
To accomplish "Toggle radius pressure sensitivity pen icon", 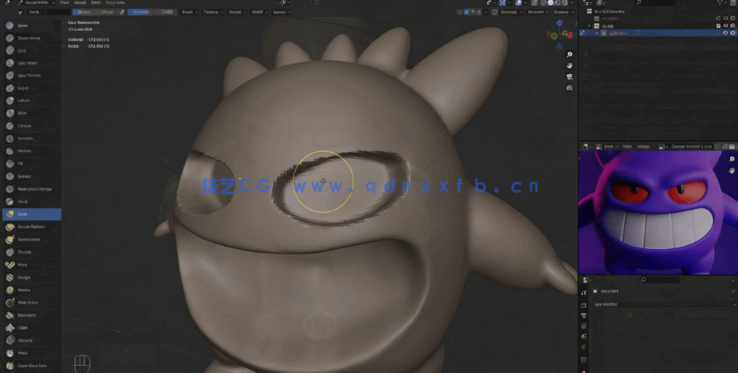I will coord(122,12).
